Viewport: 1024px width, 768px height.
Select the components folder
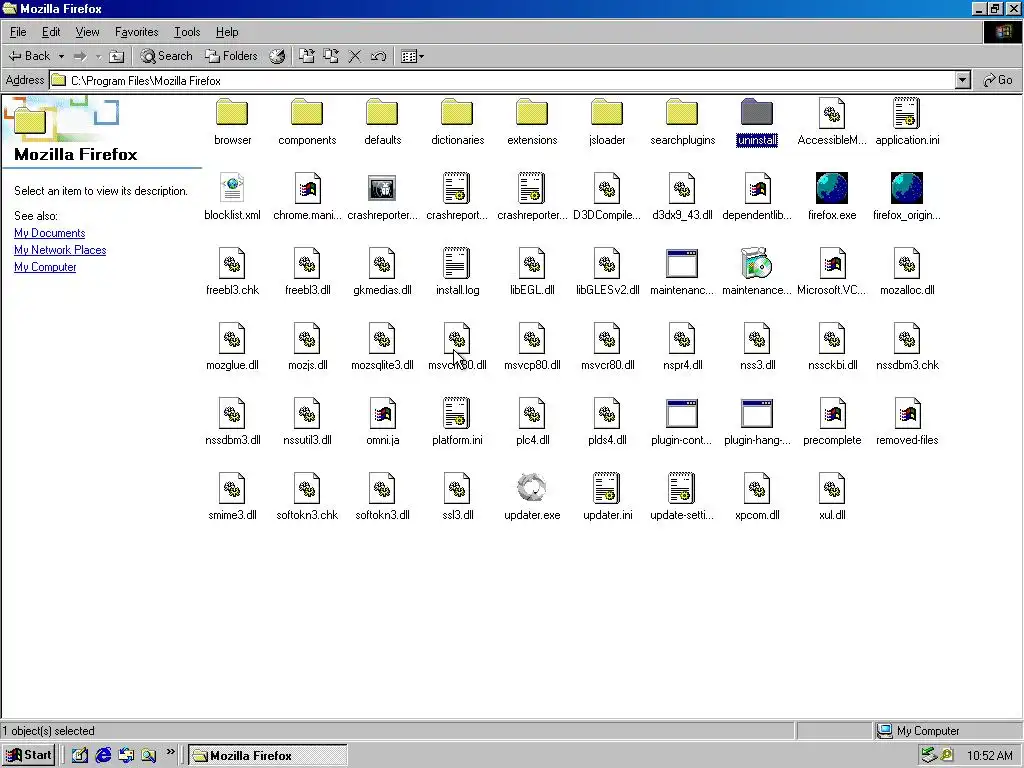(307, 113)
